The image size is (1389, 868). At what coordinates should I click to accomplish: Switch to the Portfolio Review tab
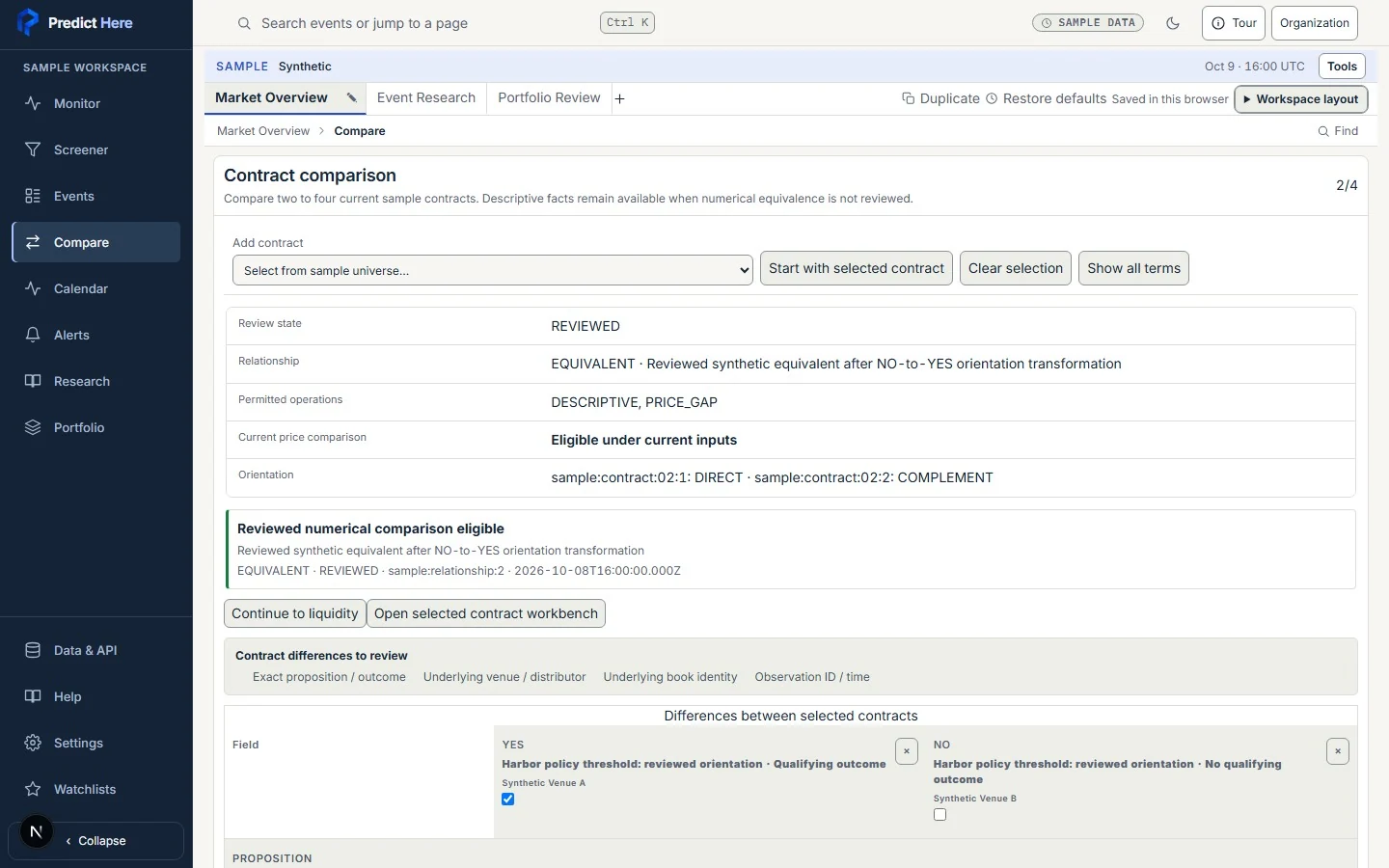coord(549,97)
